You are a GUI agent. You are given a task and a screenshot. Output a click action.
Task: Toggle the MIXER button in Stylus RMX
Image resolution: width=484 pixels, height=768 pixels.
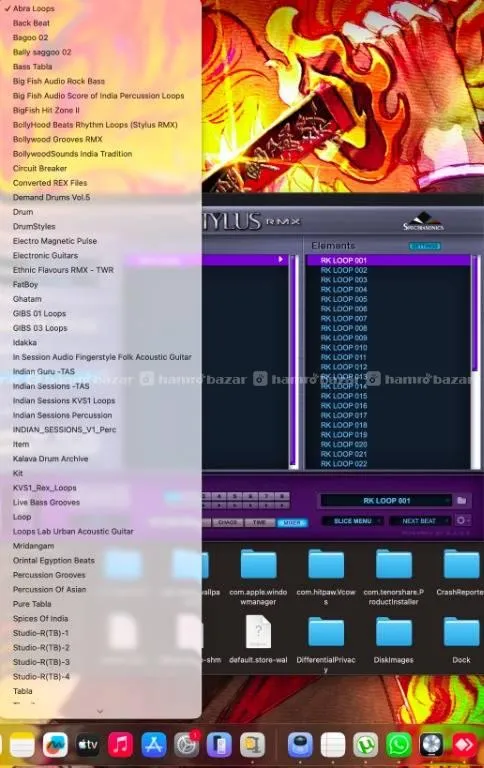(292, 523)
